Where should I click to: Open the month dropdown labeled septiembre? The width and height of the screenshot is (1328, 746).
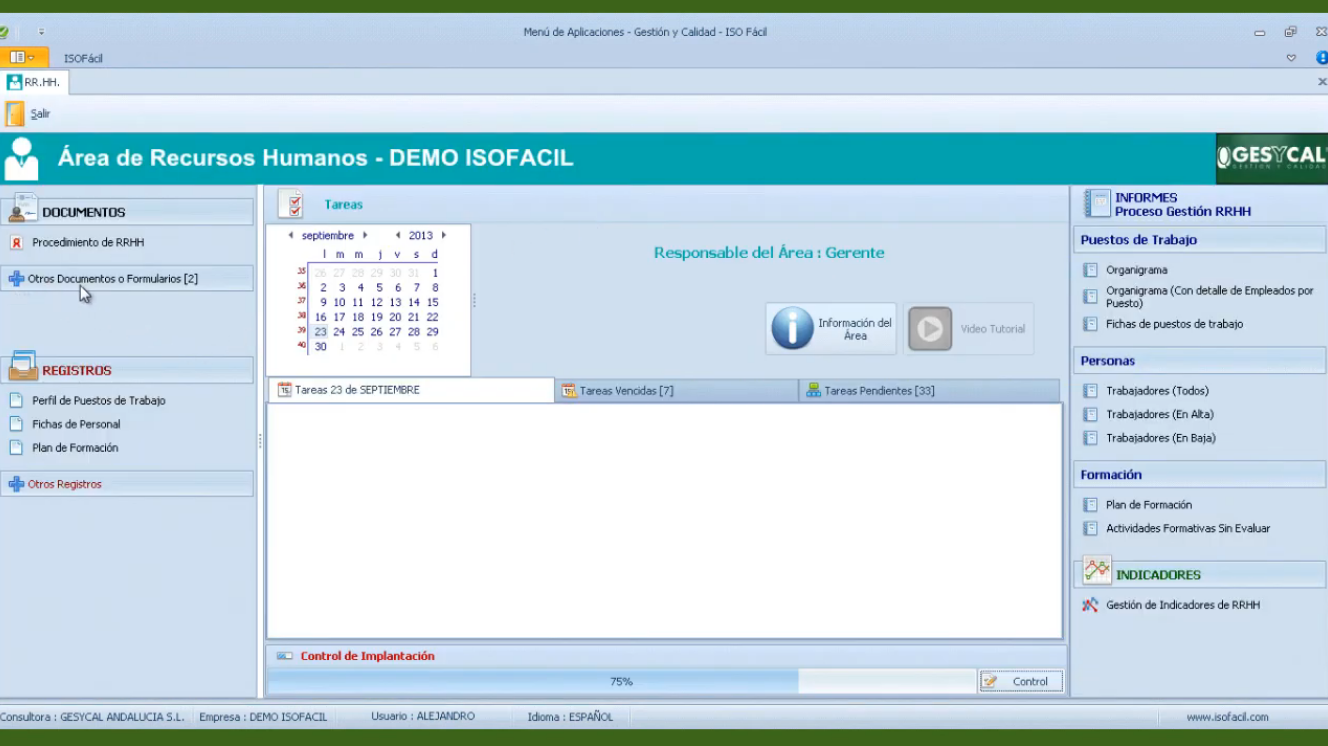[328, 236]
